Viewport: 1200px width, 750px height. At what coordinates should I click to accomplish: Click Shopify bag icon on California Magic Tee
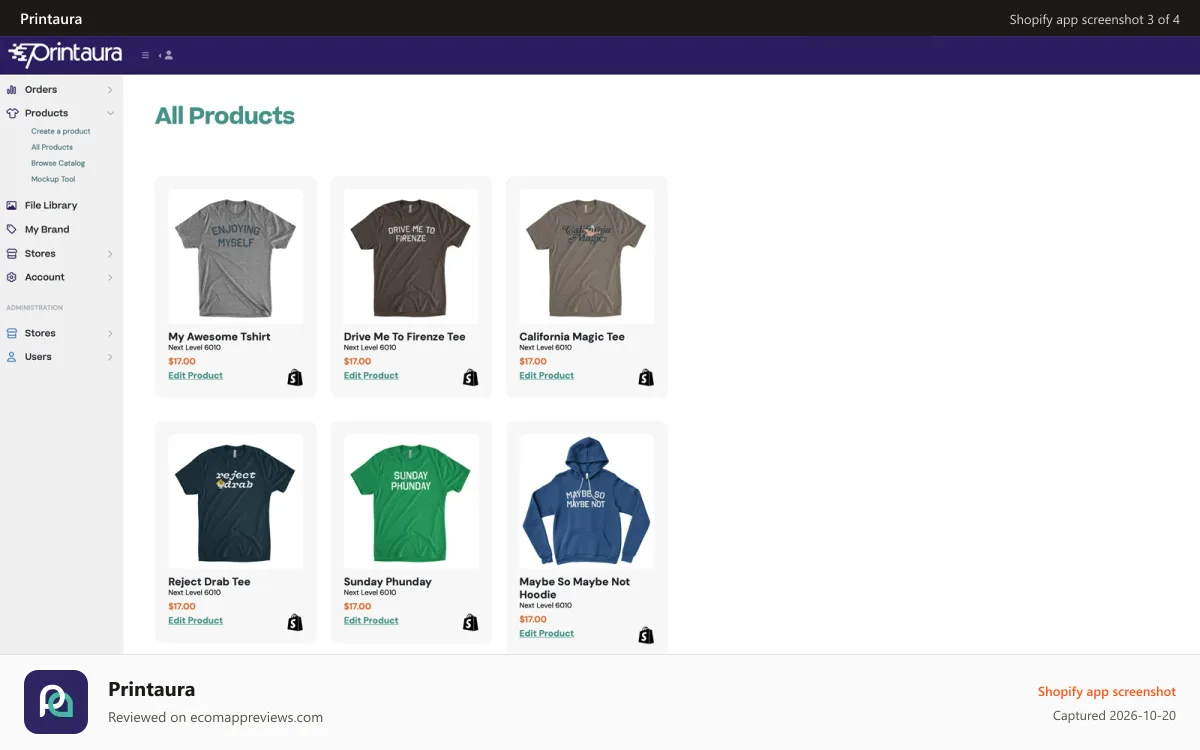pos(646,377)
